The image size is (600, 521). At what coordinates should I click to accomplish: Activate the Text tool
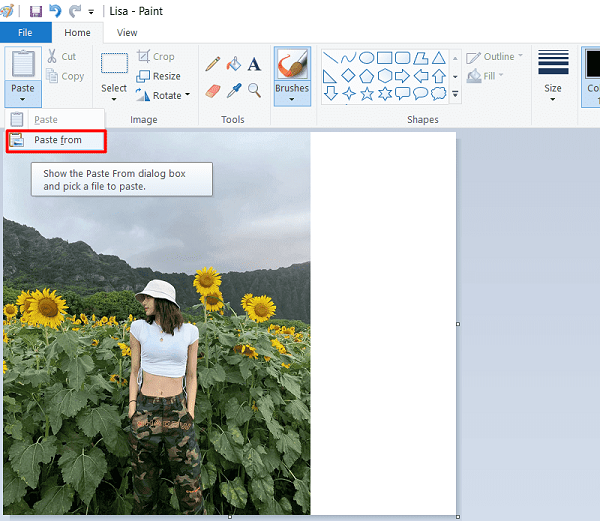[254, 64]
